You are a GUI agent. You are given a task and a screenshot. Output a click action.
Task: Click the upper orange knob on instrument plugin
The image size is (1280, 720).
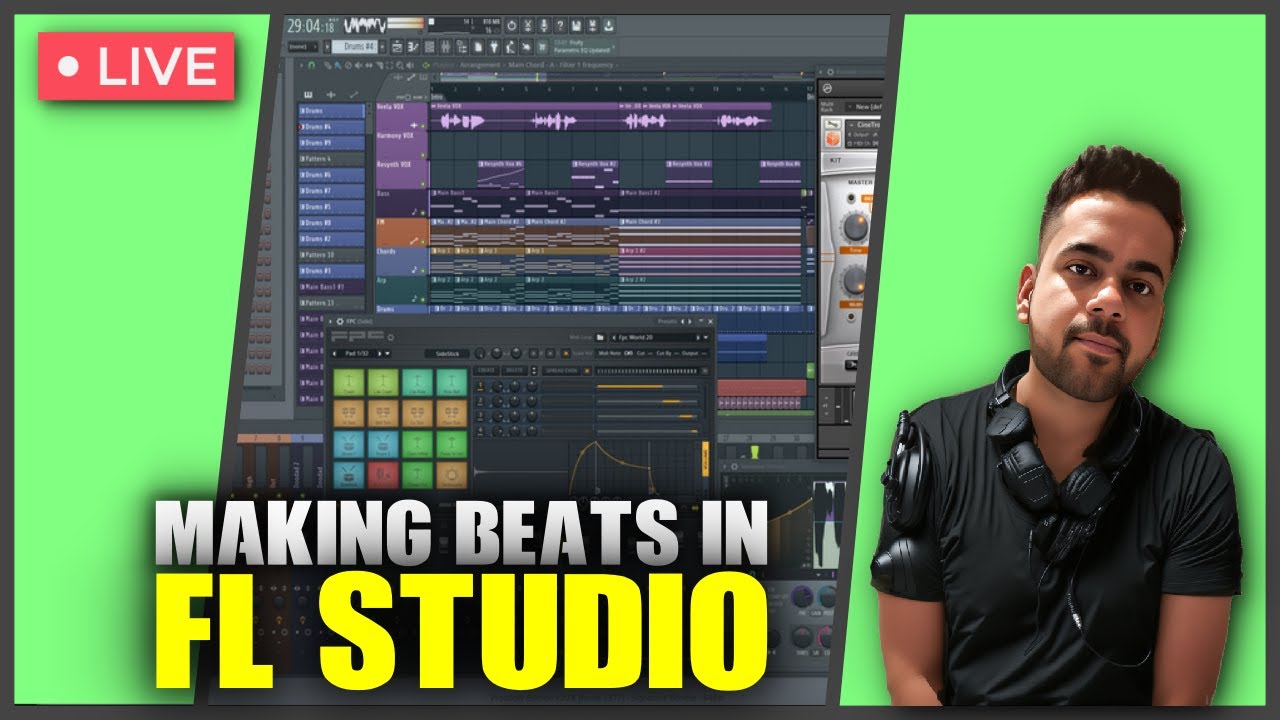coord(855,227)
